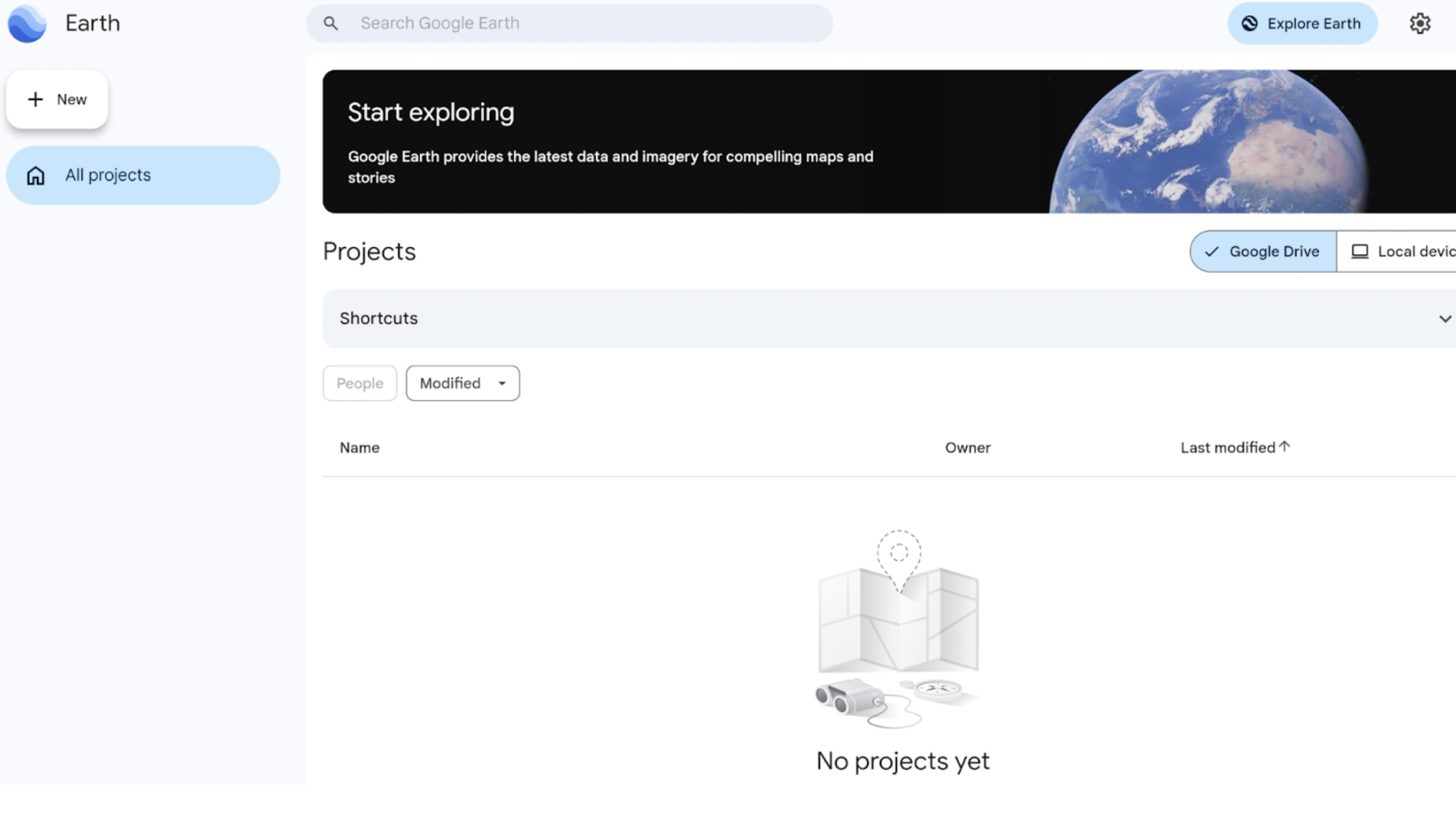Click the globe icon in Explore Earth
This screenshot has width=1456, height=832.
(x=1249, y=24)
